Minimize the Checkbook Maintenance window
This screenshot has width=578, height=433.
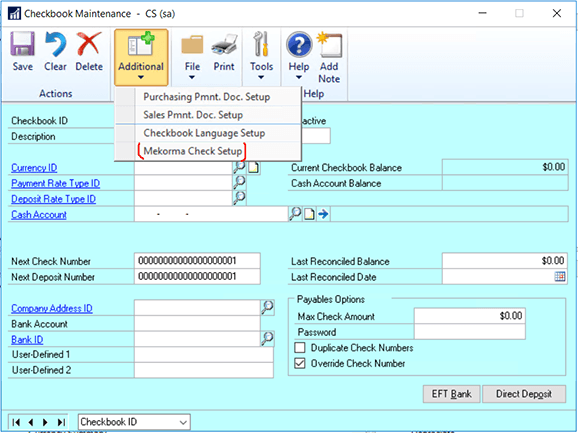coord(483,13)
